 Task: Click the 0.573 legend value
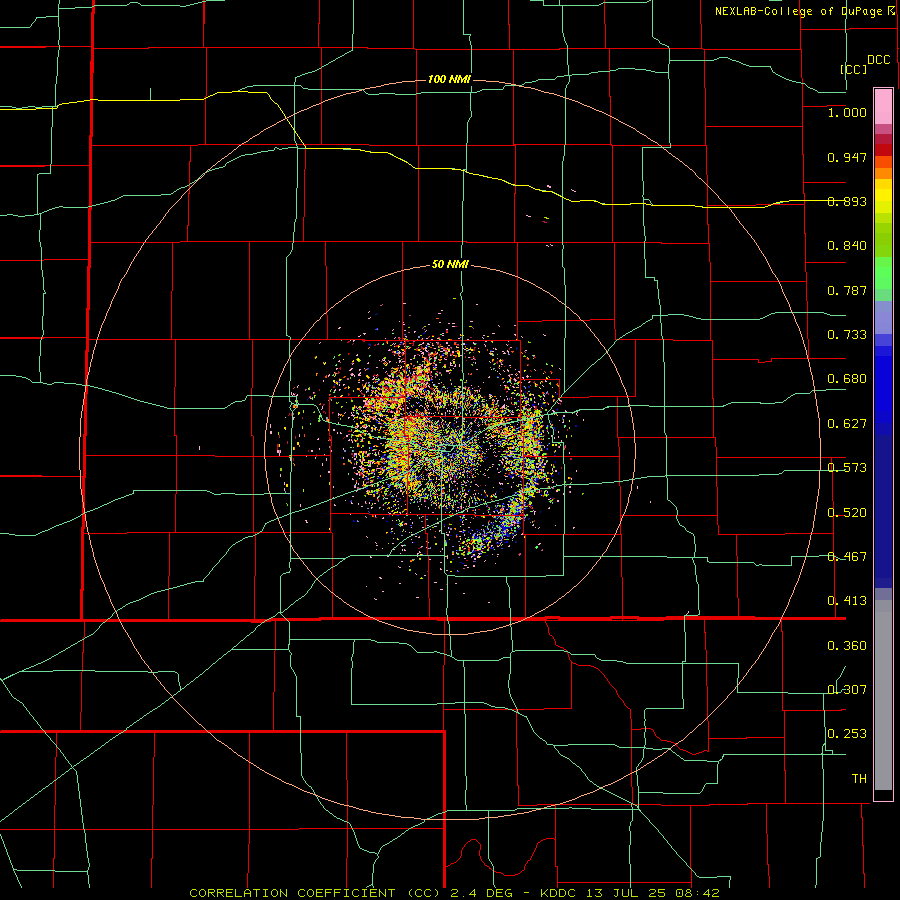847,468
